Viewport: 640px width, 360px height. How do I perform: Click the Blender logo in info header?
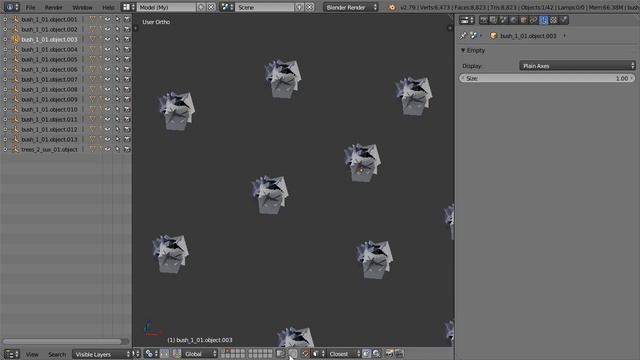click(392, 7)
